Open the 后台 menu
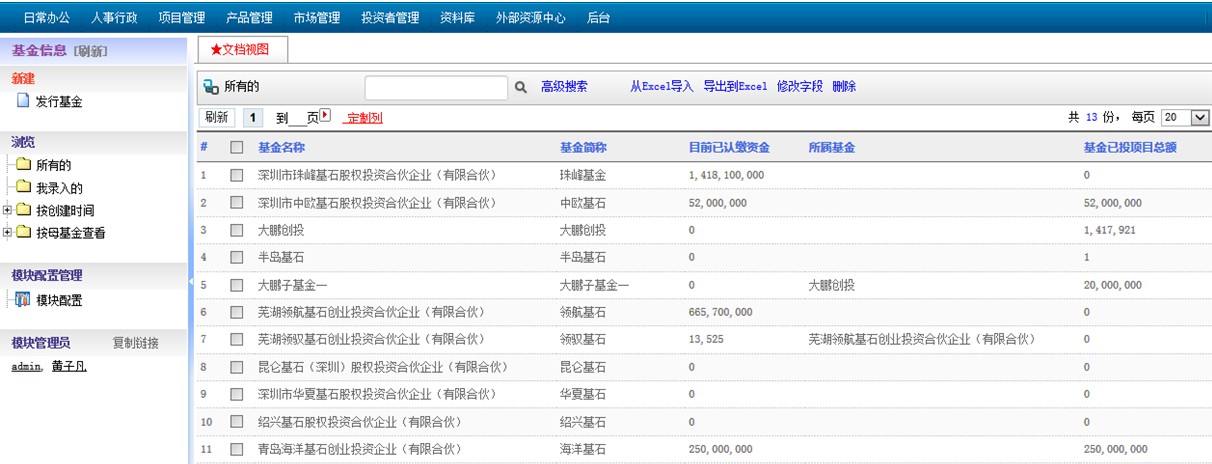Screen dimensions: 1212x464 (598, 18)
